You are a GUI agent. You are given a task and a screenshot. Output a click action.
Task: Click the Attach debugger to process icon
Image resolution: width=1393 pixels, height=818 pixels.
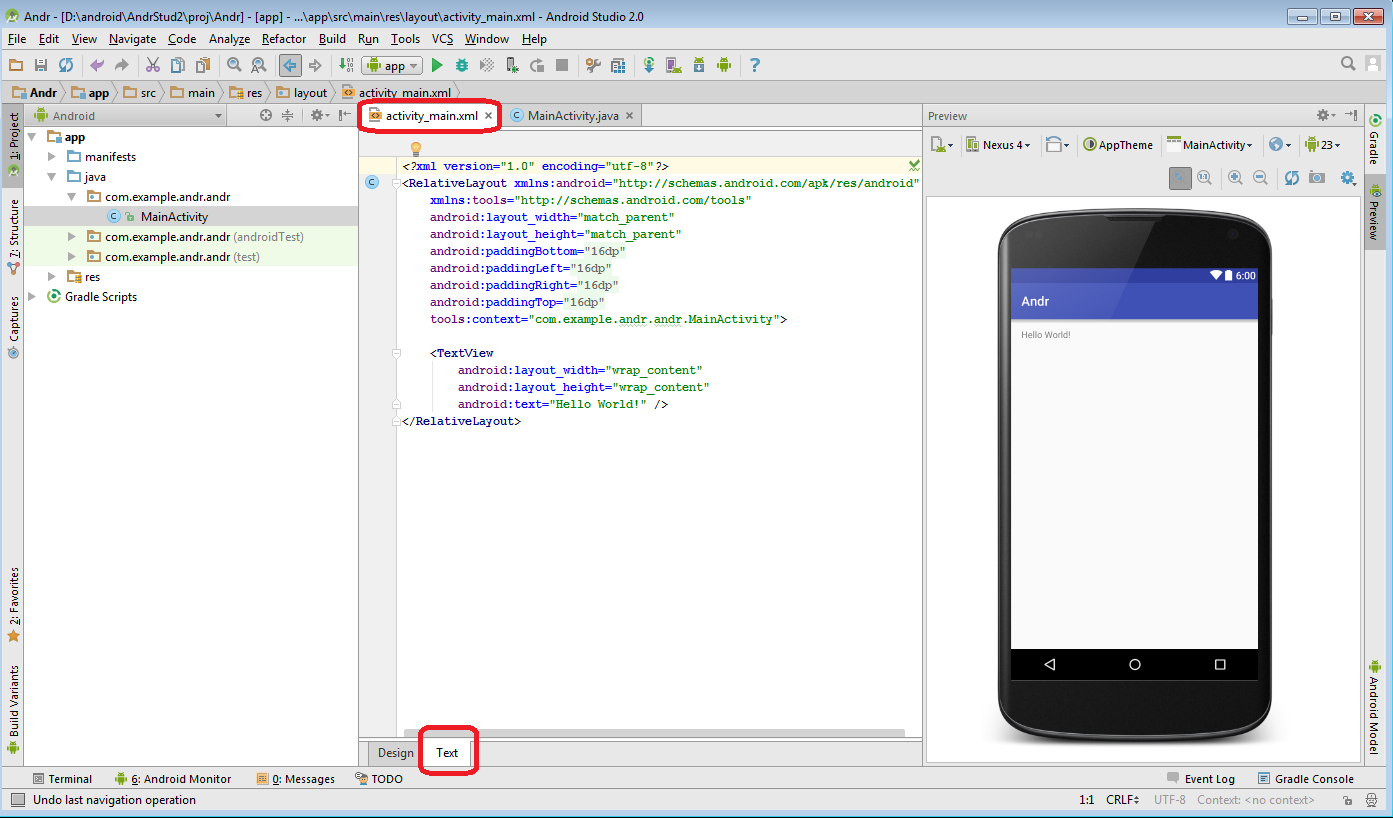pyautogui.click(x=512, y=65)
